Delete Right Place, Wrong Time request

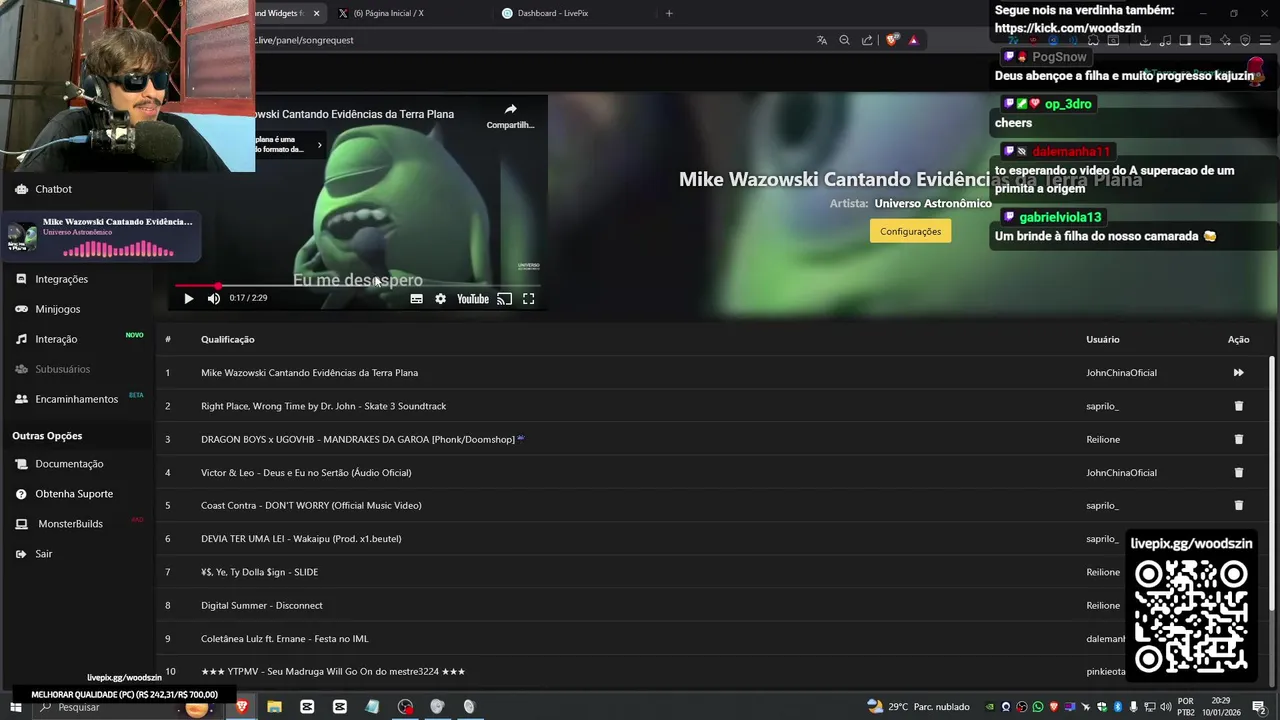pyautogui.click(x=1238, y=406)
